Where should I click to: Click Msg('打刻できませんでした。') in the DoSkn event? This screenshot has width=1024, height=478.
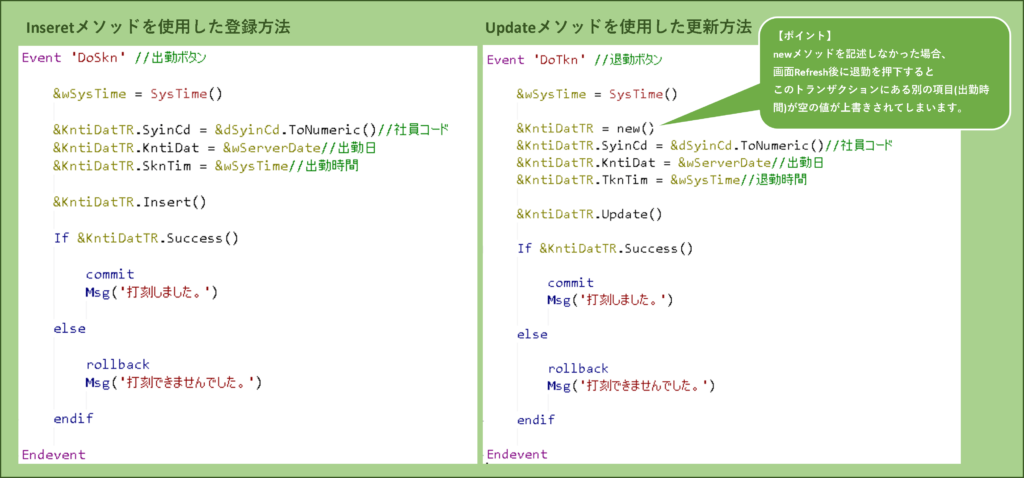174,383
